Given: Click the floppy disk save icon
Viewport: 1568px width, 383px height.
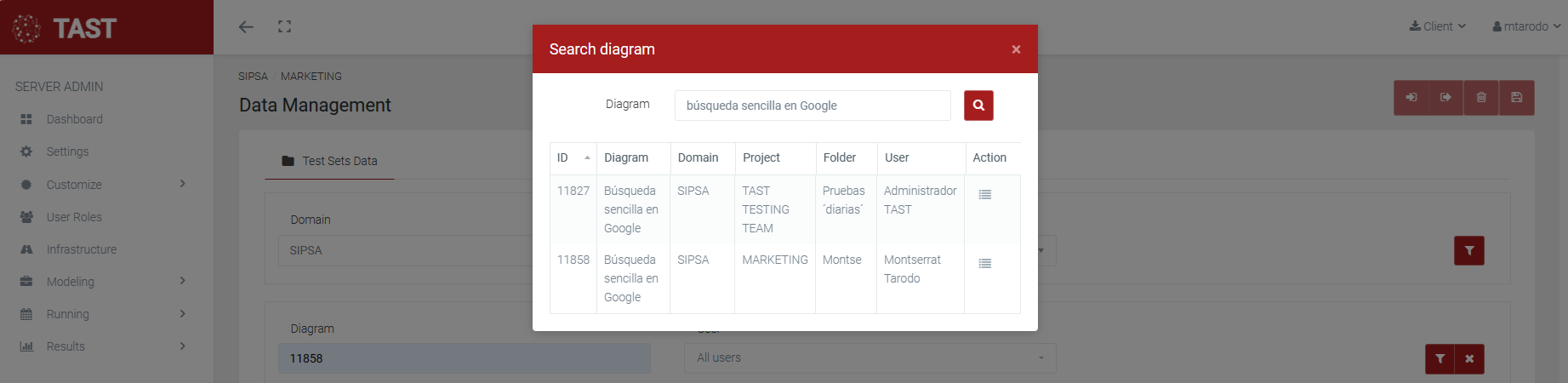Looking at the screenshot, I should click(x=1516, y=98).
